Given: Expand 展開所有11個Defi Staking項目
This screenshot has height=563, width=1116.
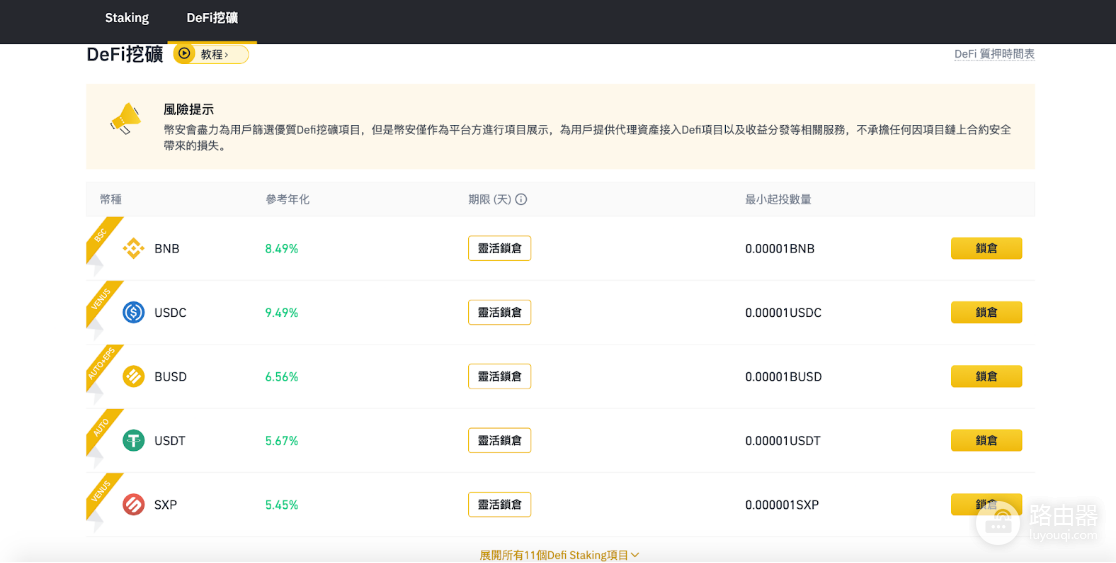Looking at the screenshot, I should pos(559,555).
